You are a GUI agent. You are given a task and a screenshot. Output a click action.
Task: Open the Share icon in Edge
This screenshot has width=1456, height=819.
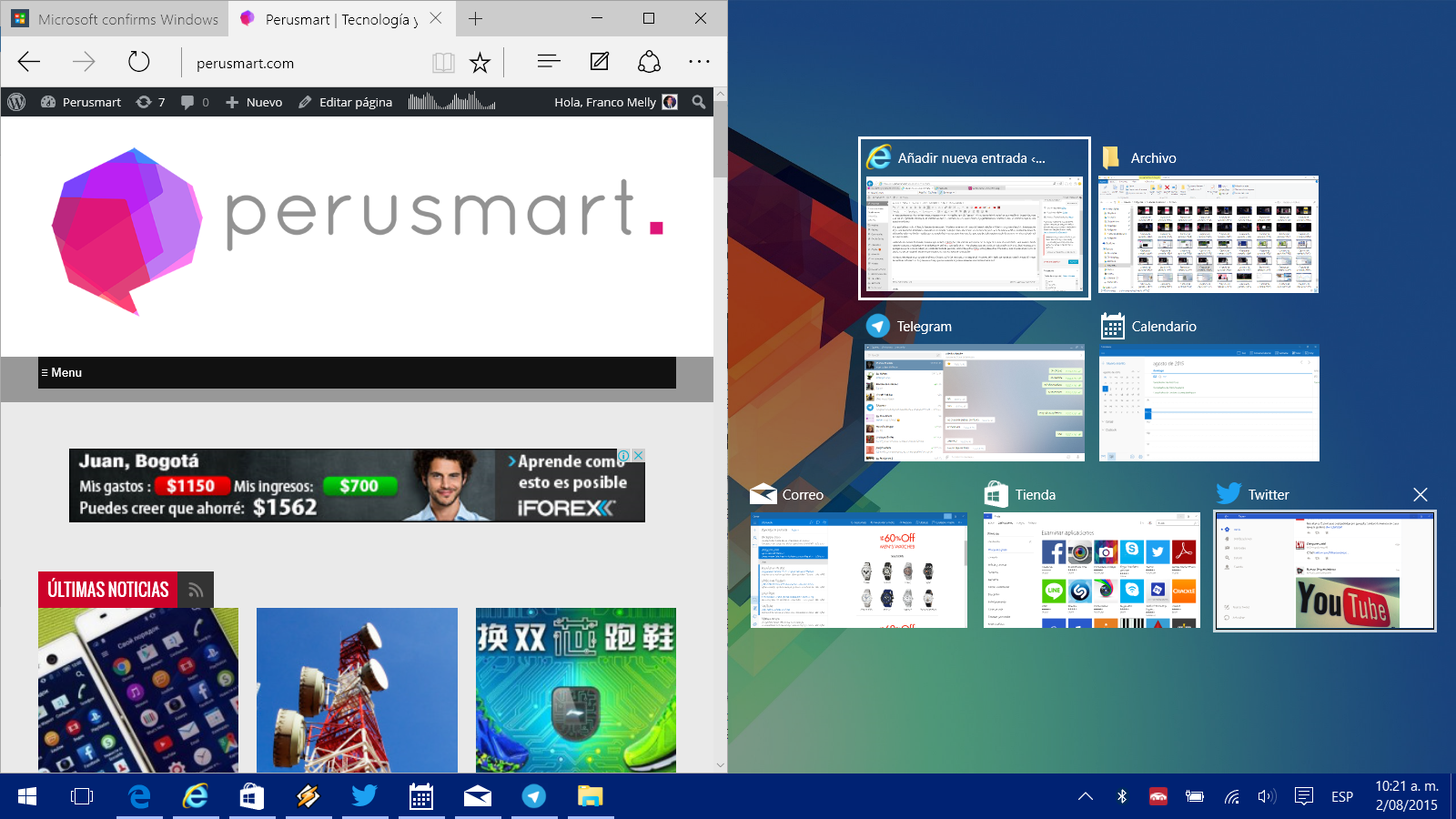(x=649, y=61)
